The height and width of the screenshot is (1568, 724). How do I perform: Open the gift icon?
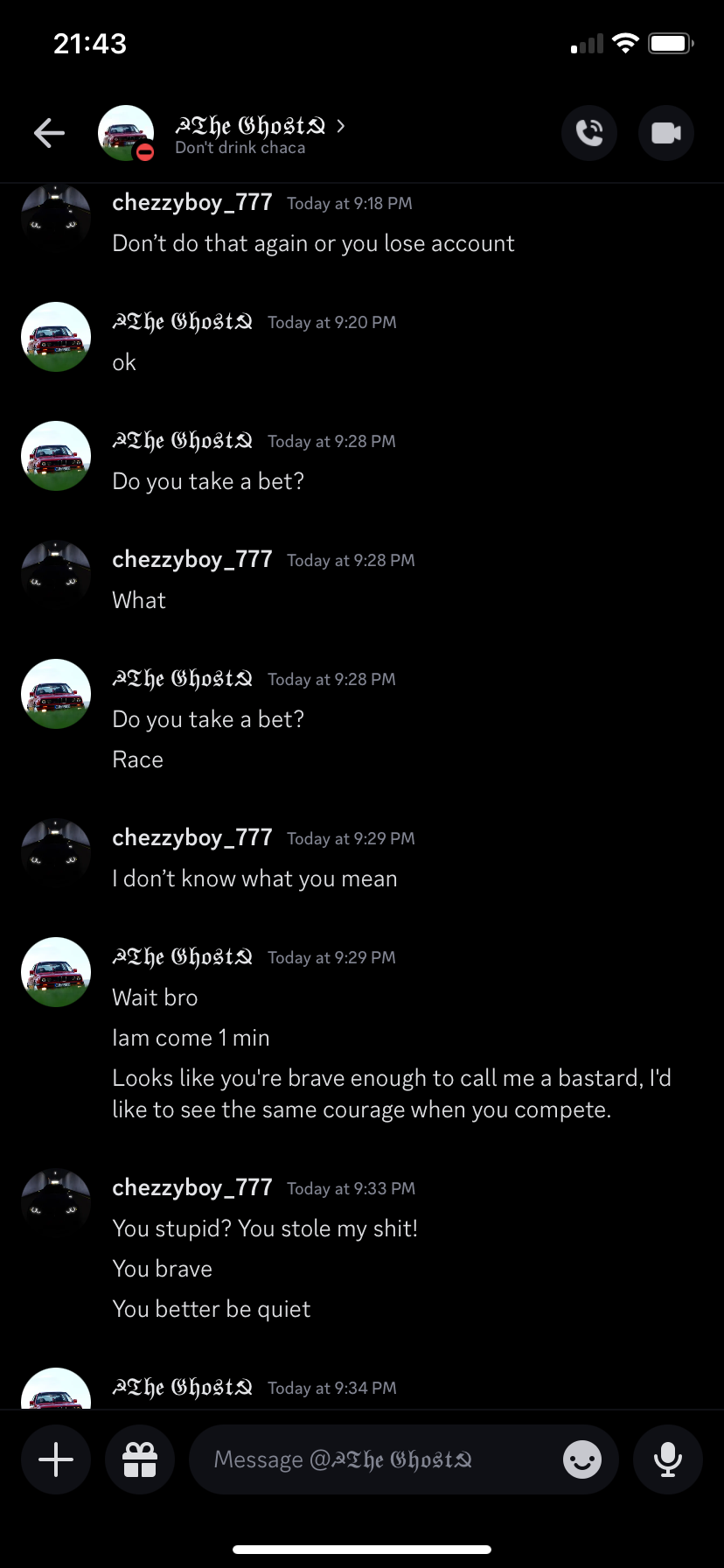pos(140,1459)
